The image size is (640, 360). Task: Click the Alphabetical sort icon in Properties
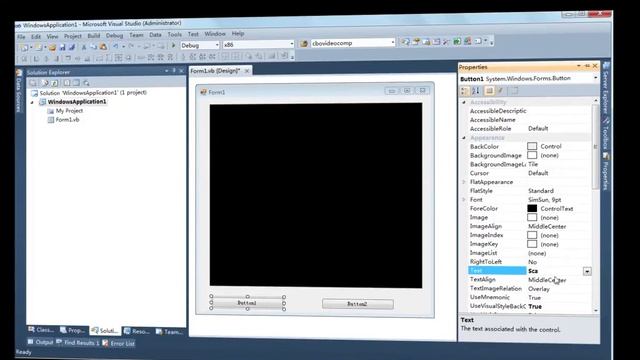[476, 91]
